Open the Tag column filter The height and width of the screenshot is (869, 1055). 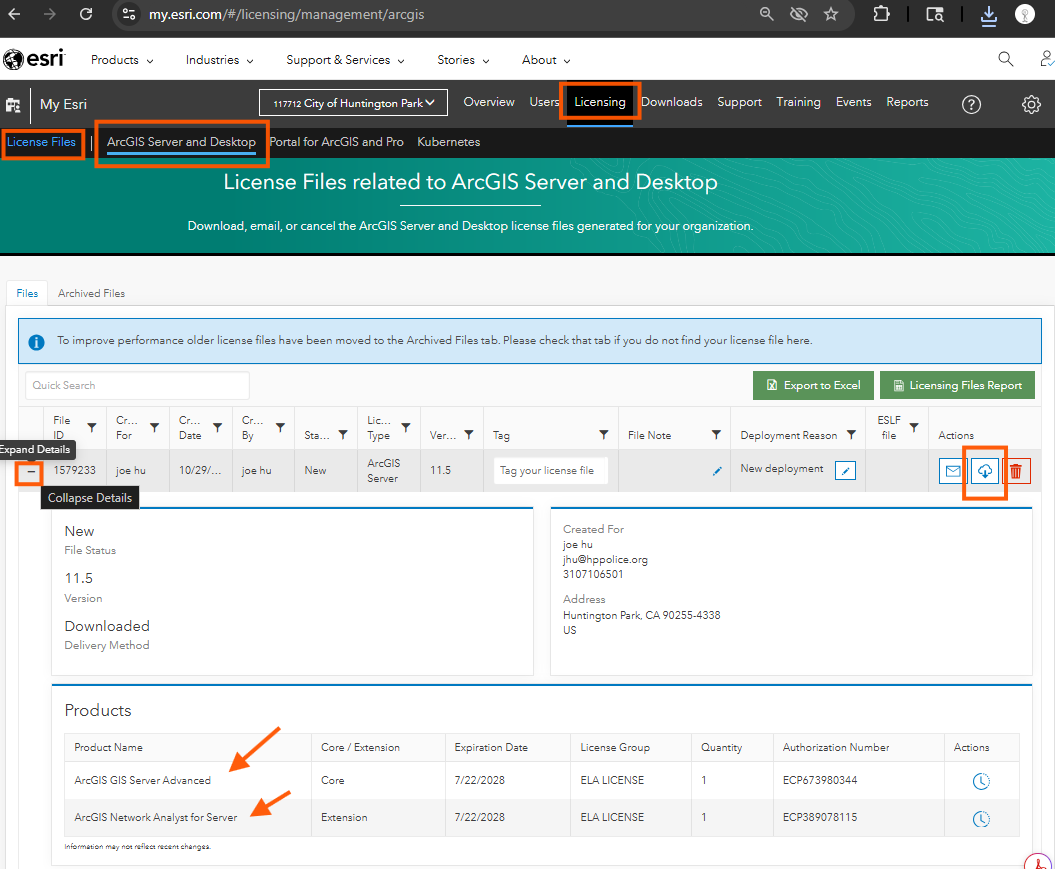[x=604, y=435]
